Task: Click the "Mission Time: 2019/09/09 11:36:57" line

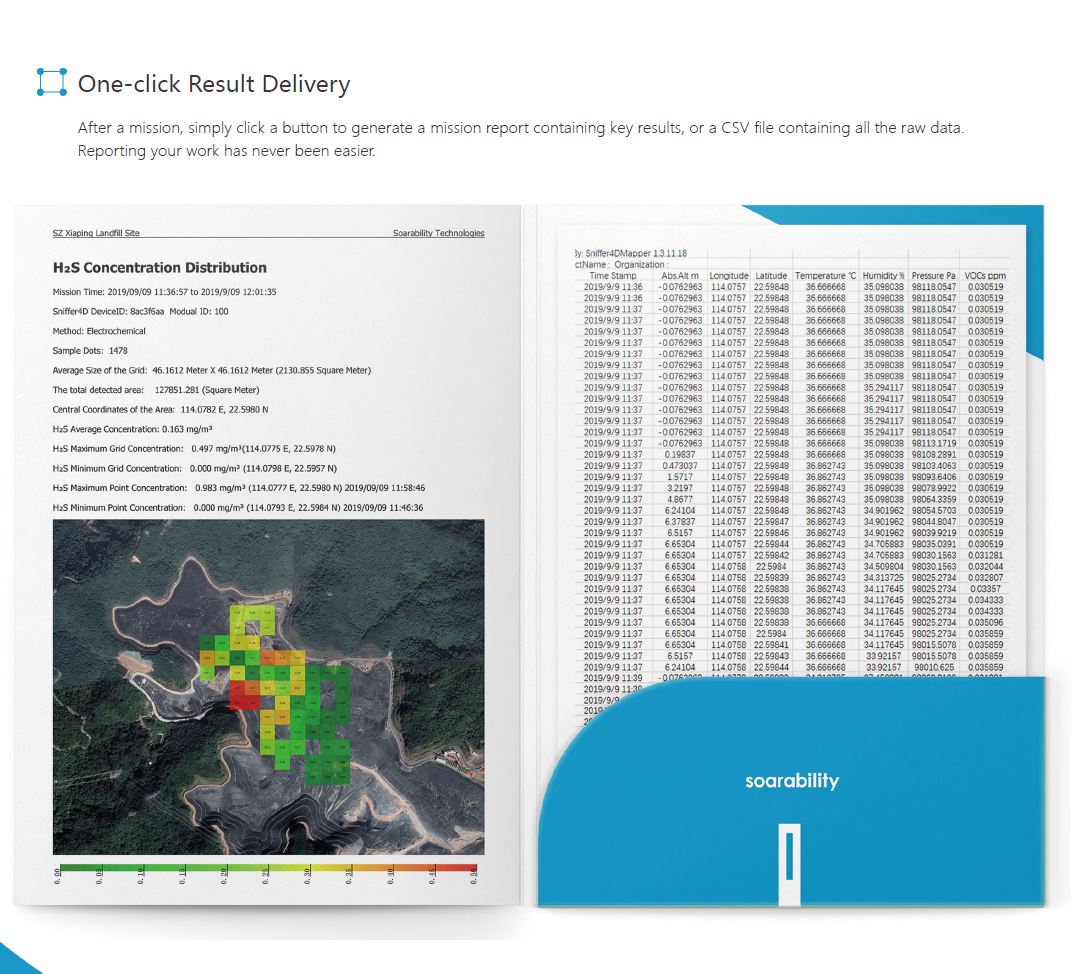Action: click(164, 292)
